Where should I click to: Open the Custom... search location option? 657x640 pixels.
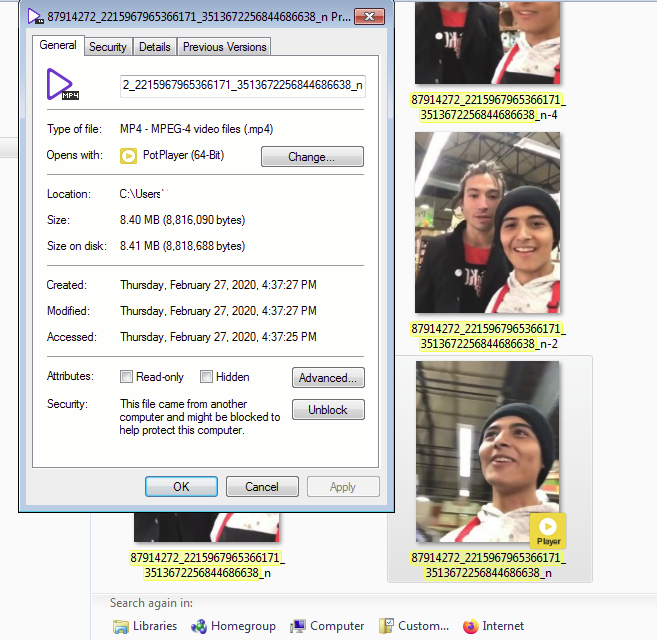[x=414, y=626]
